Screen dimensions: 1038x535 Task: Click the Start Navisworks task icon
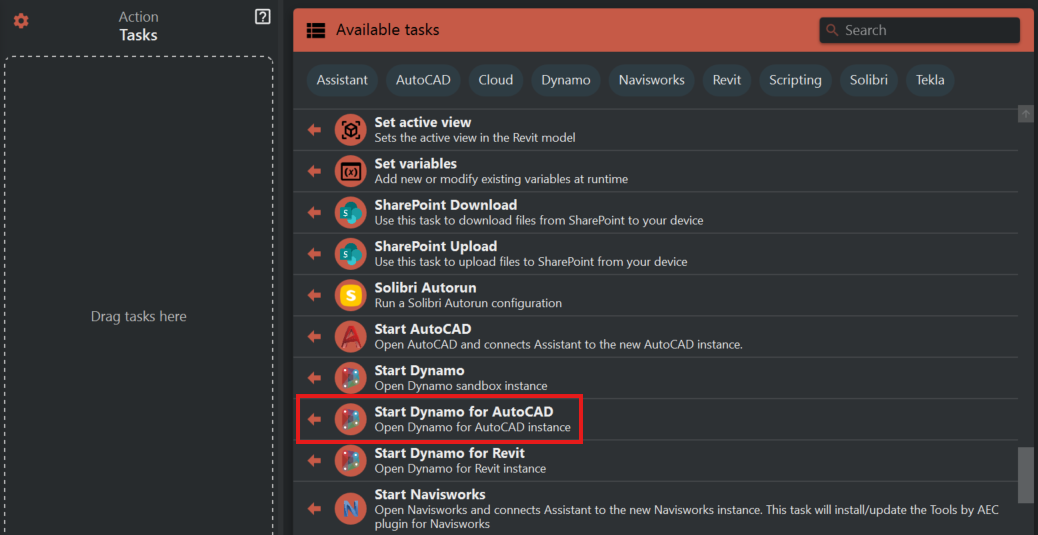coord(351,509)
